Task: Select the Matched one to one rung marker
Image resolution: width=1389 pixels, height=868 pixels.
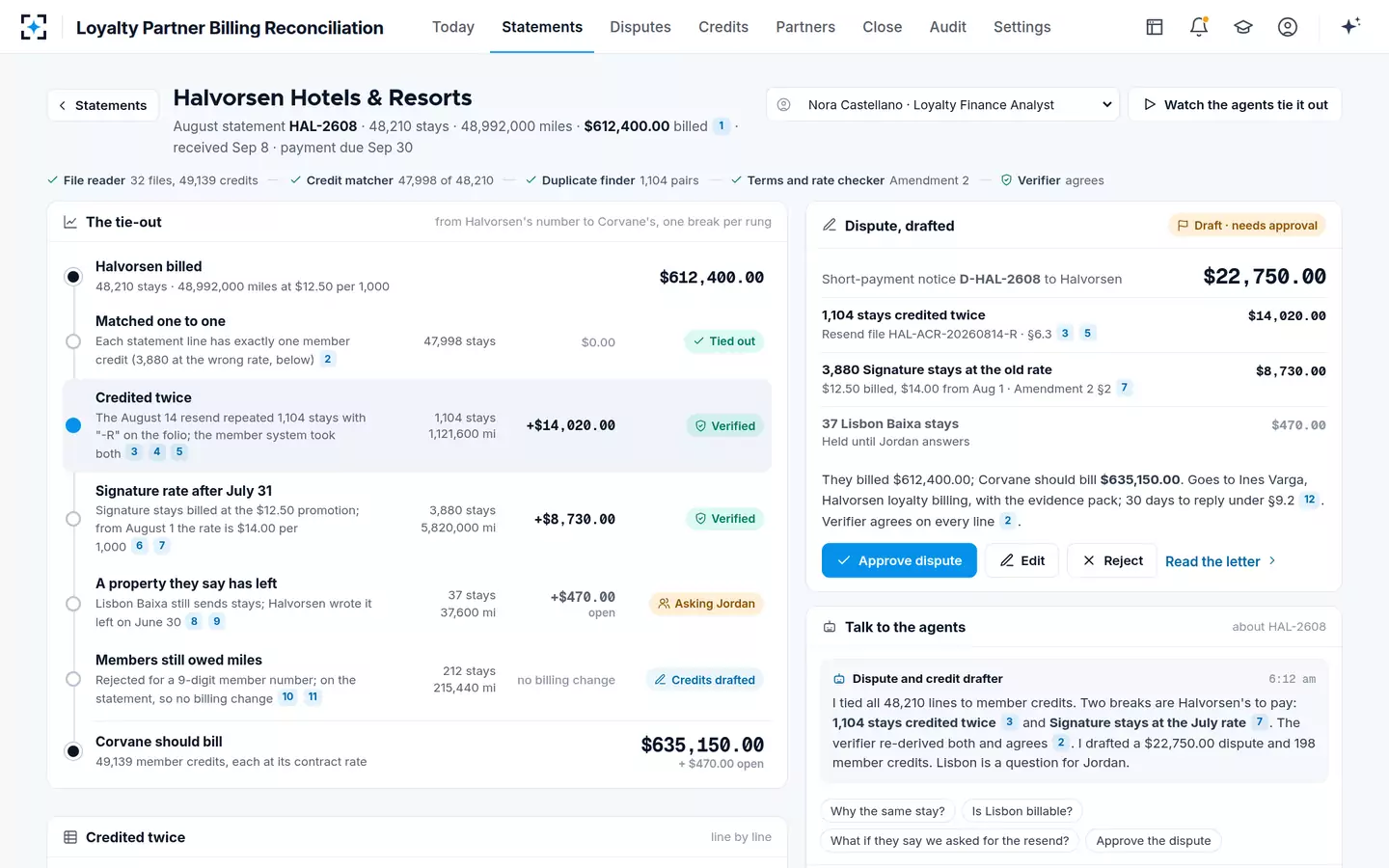Action: pos(73,341)
